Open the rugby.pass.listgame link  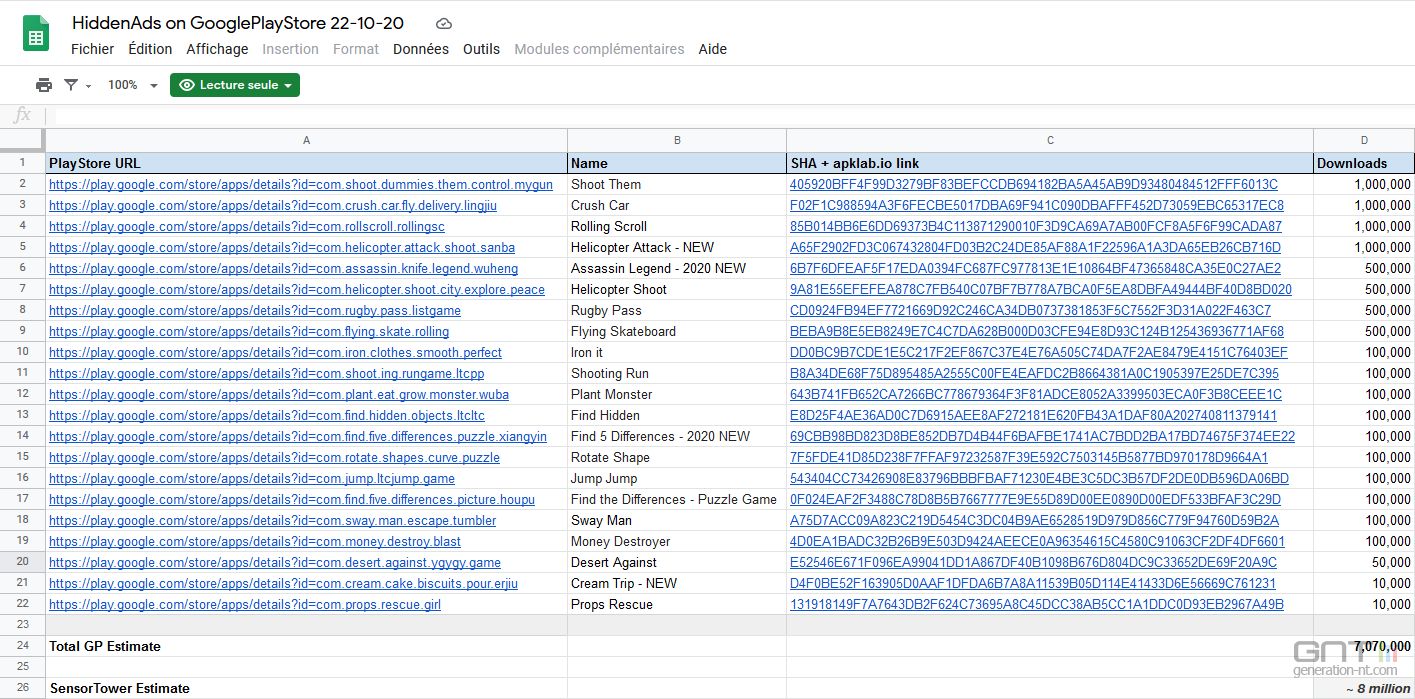tap(255, 310)
